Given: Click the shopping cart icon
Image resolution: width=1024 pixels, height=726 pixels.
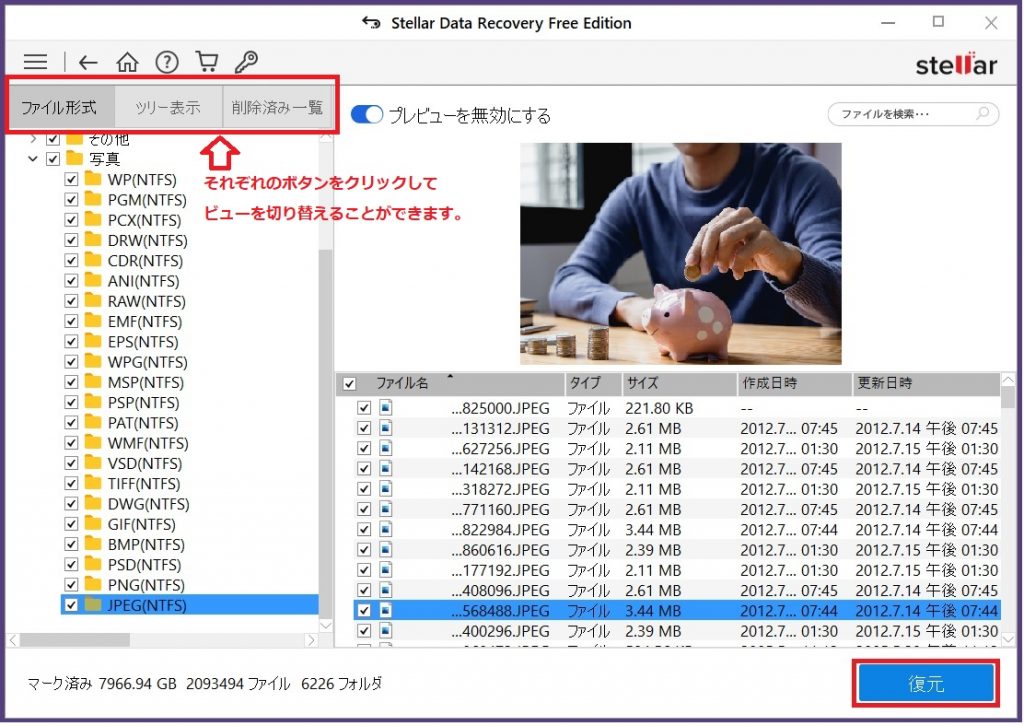Looking at the screenshot, I should click(x=207, y=61).
